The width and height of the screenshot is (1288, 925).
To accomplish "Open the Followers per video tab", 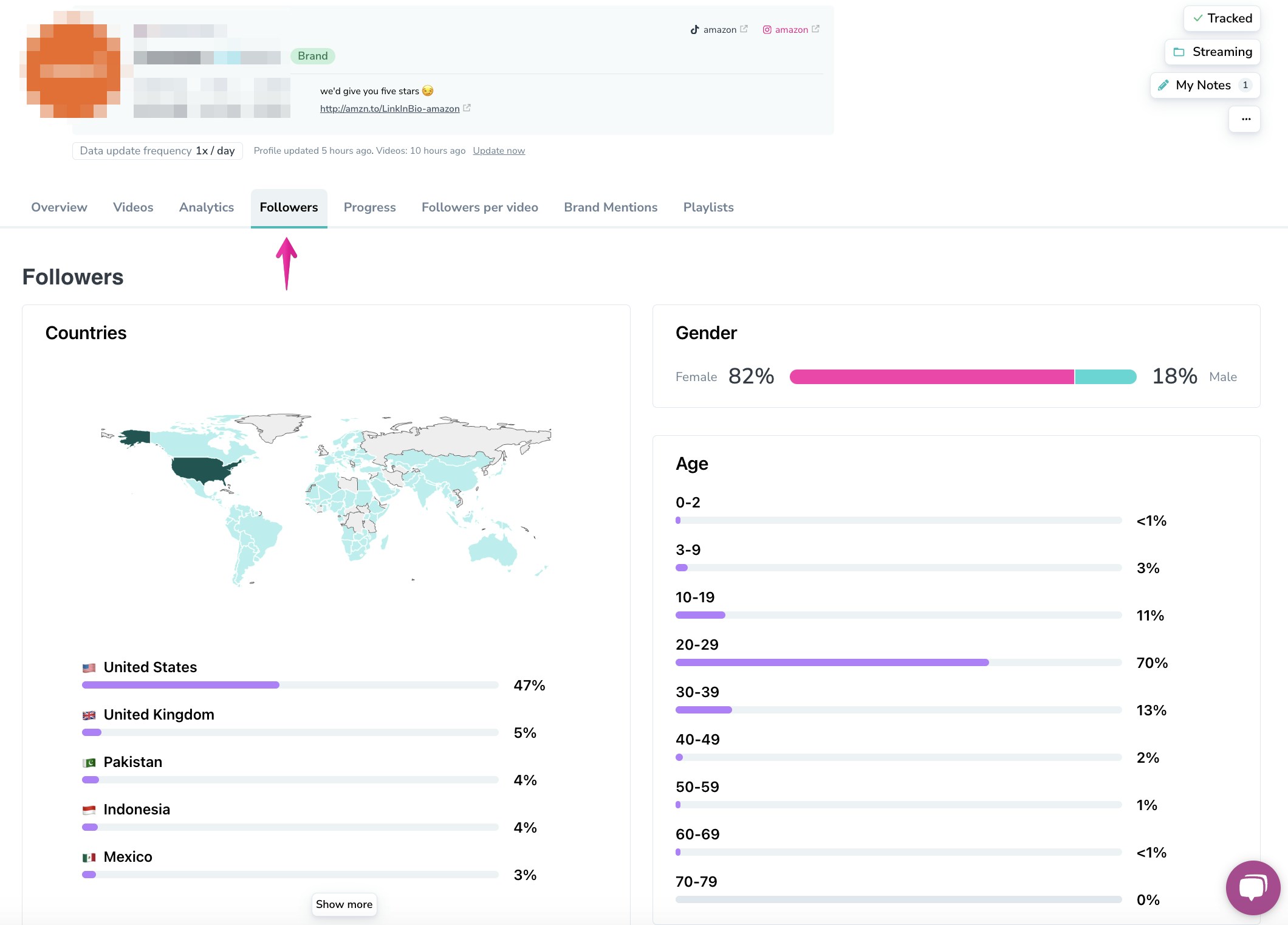I will coord(479,207).
